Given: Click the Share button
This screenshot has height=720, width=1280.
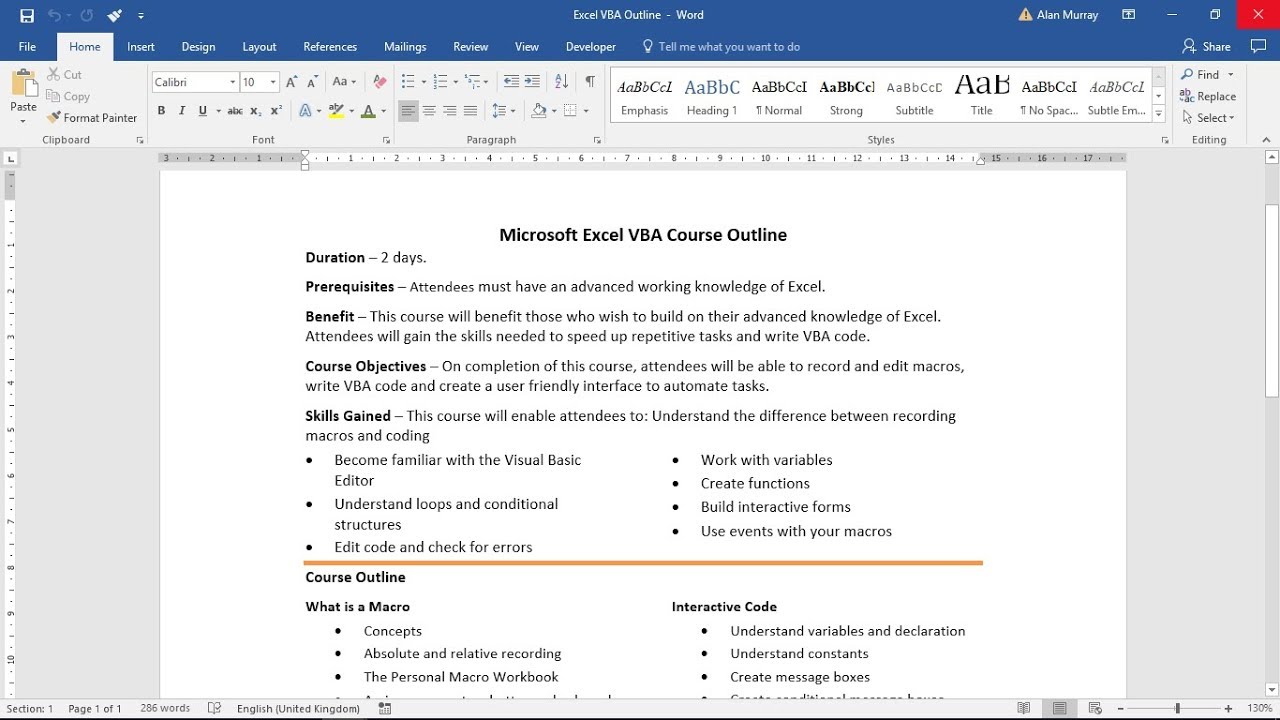Looking at the screenshot, I should click(1206, 47).
